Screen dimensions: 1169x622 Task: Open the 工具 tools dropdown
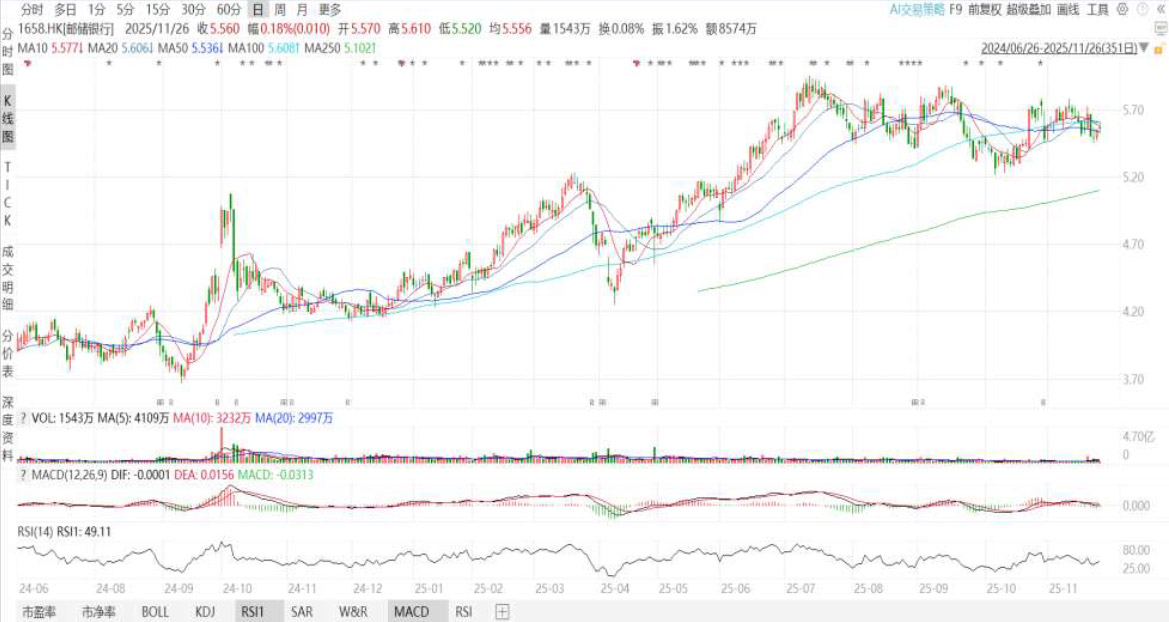[x=1097, y=10]
